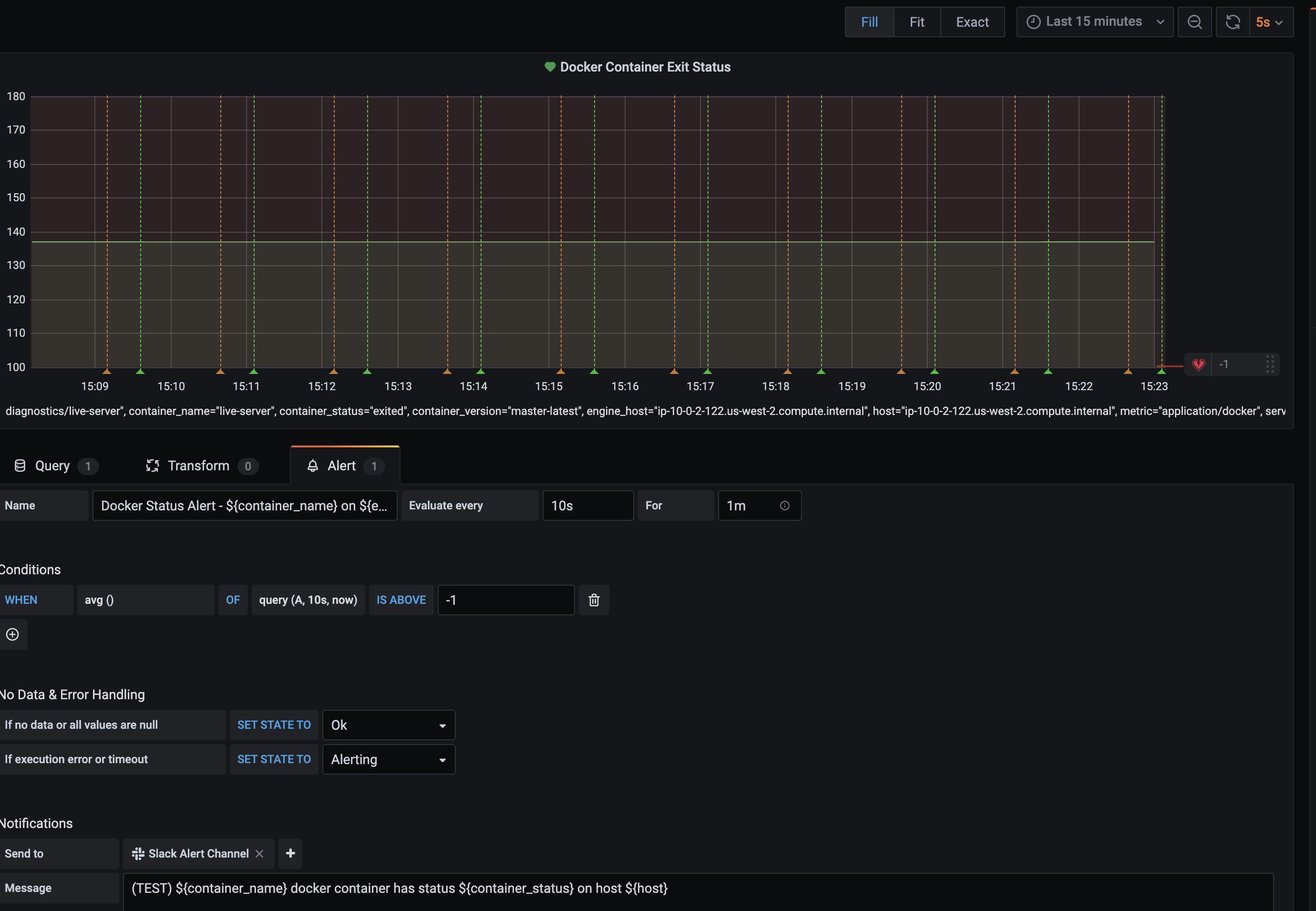Click the query (A, 10s, now) parameters
The image size is (1316, 911).
pos(308,600)
